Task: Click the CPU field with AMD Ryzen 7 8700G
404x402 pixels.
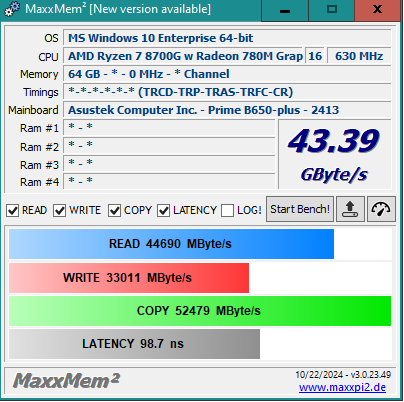Action: (183, 56)
